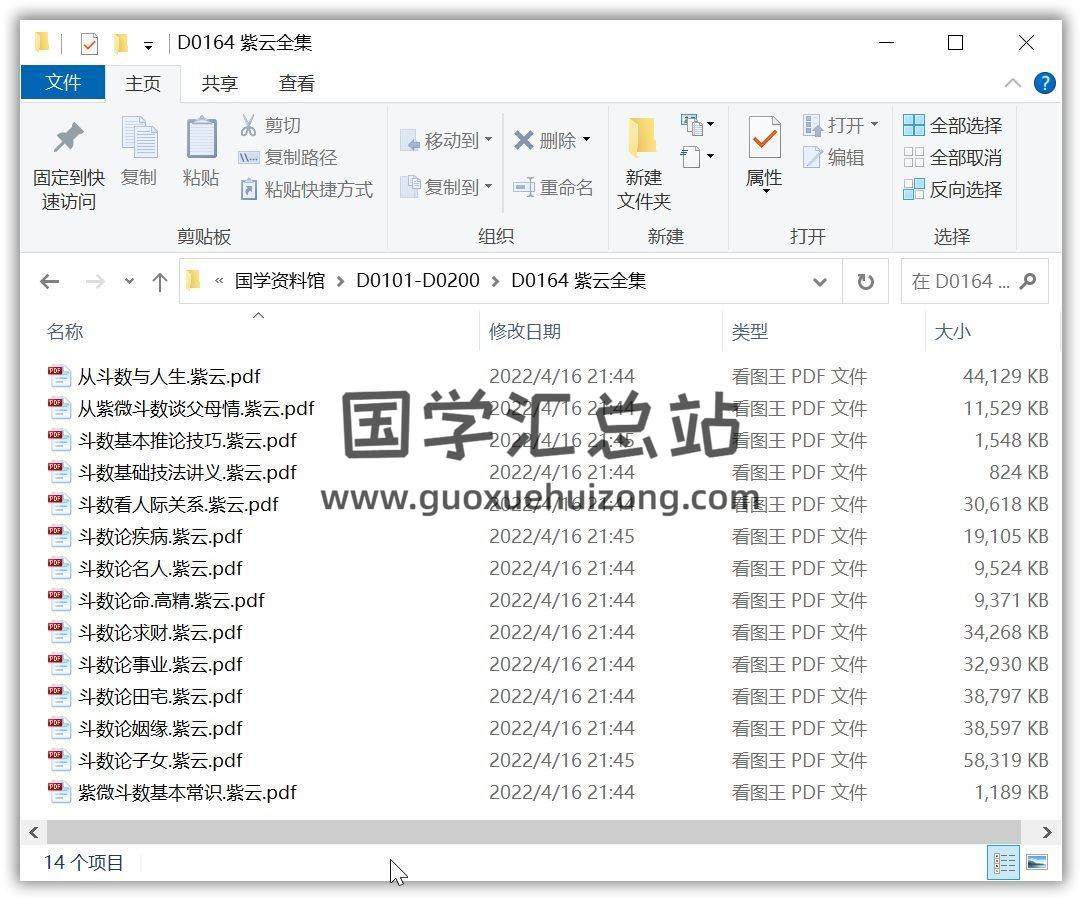Switch to Details view icon in status bar
Viewport: 1082px width, 907px height.
[1003, 862]
